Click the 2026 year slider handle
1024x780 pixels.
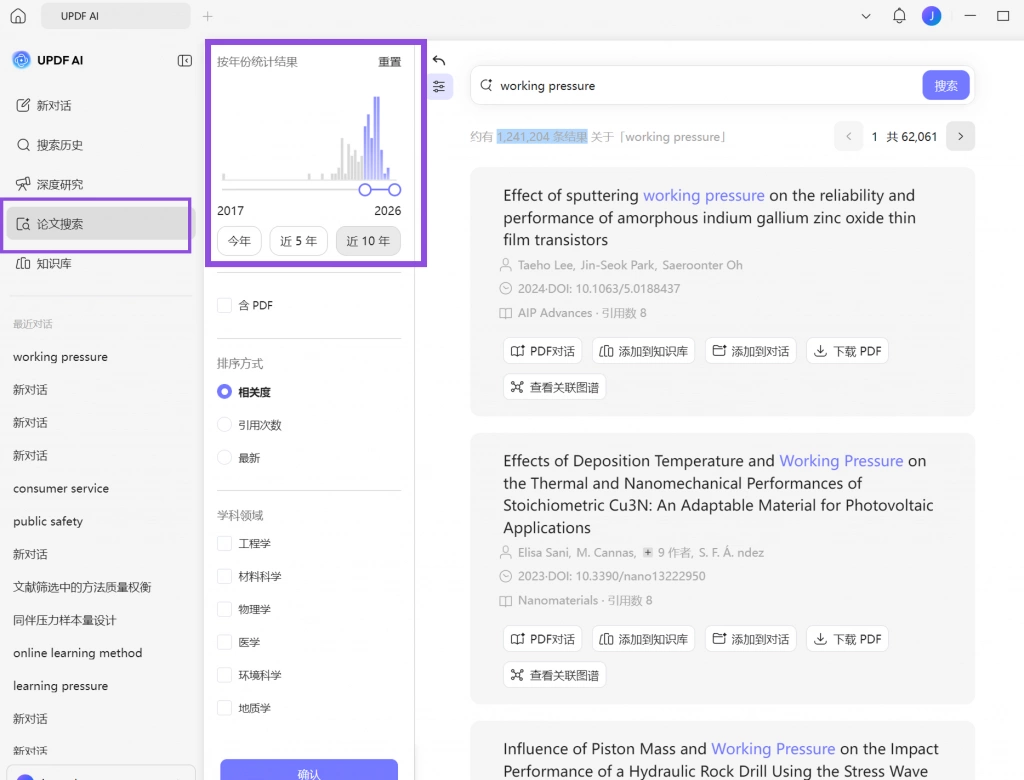tap(394, 190)
